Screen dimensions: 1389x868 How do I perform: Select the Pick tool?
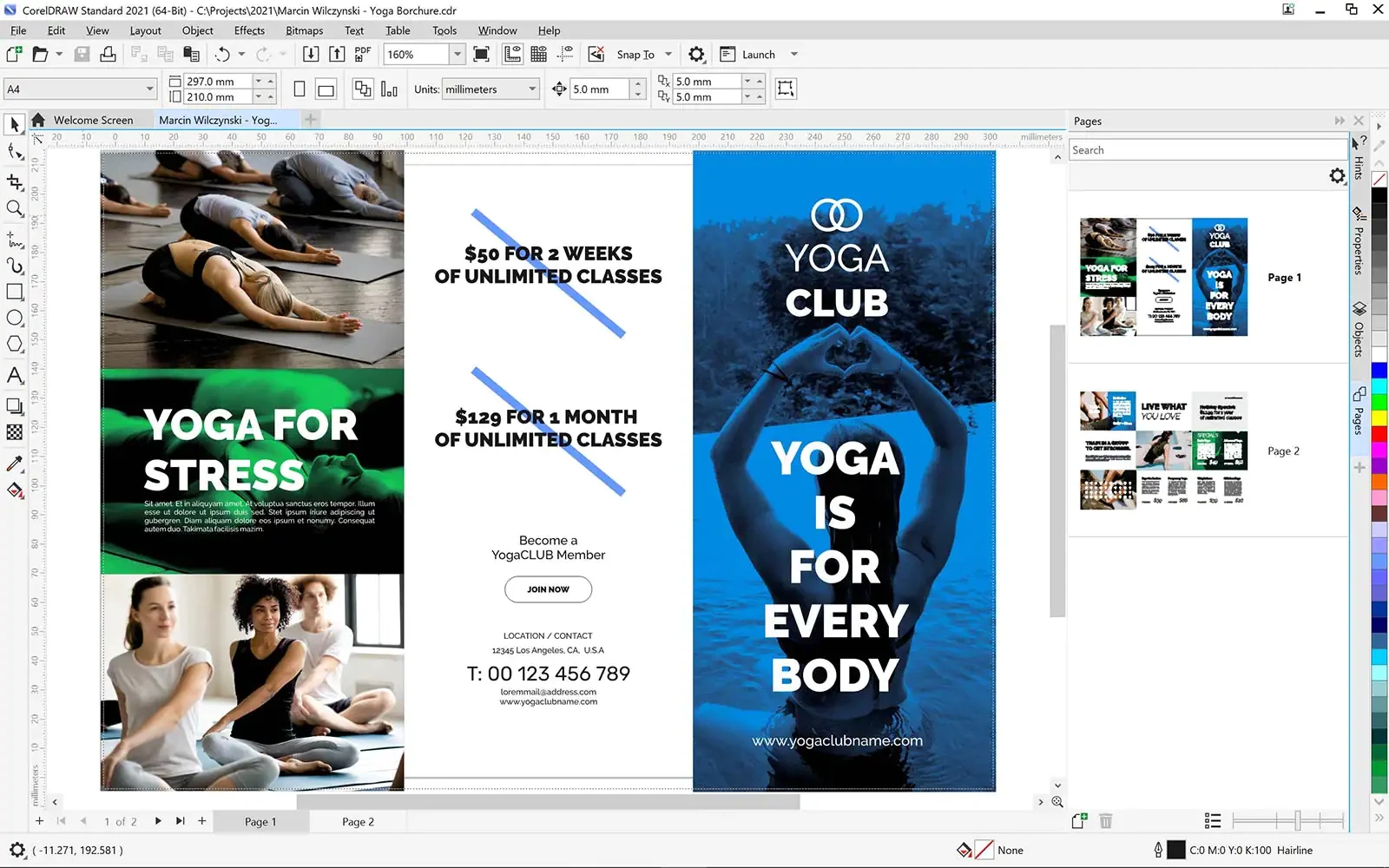[14, 124]
